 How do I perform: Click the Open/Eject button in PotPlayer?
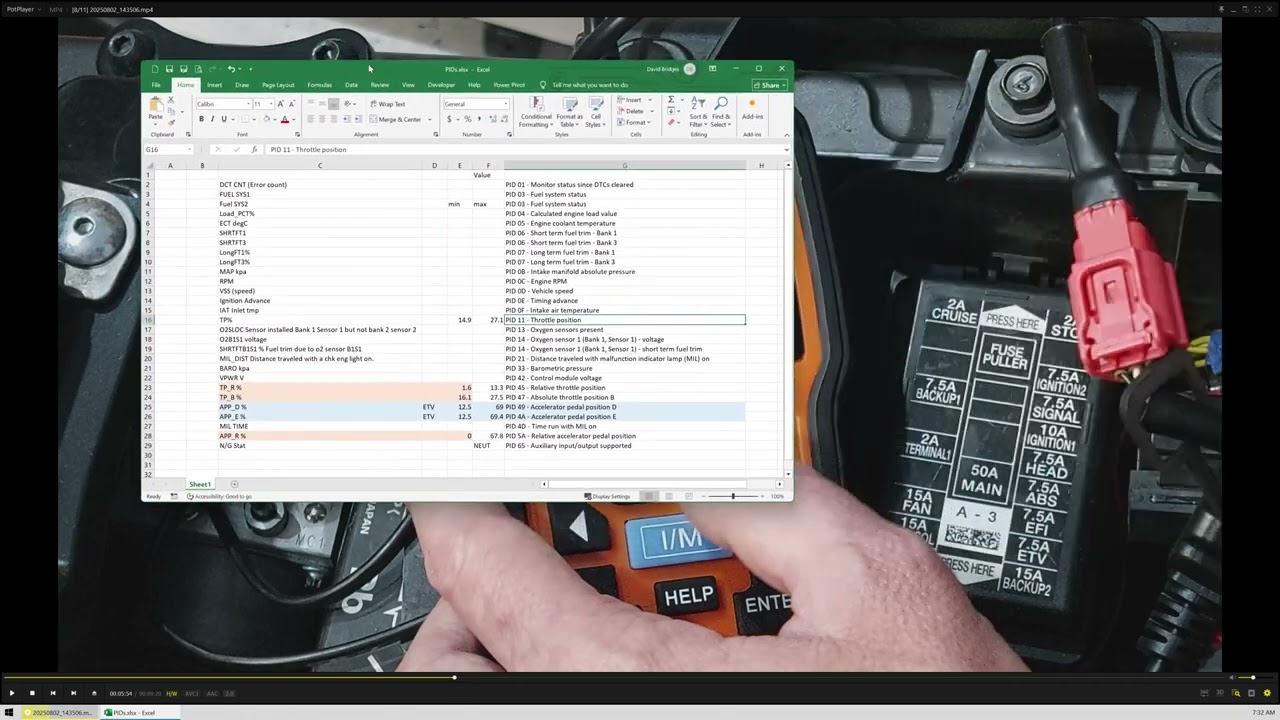pos(94,693)
